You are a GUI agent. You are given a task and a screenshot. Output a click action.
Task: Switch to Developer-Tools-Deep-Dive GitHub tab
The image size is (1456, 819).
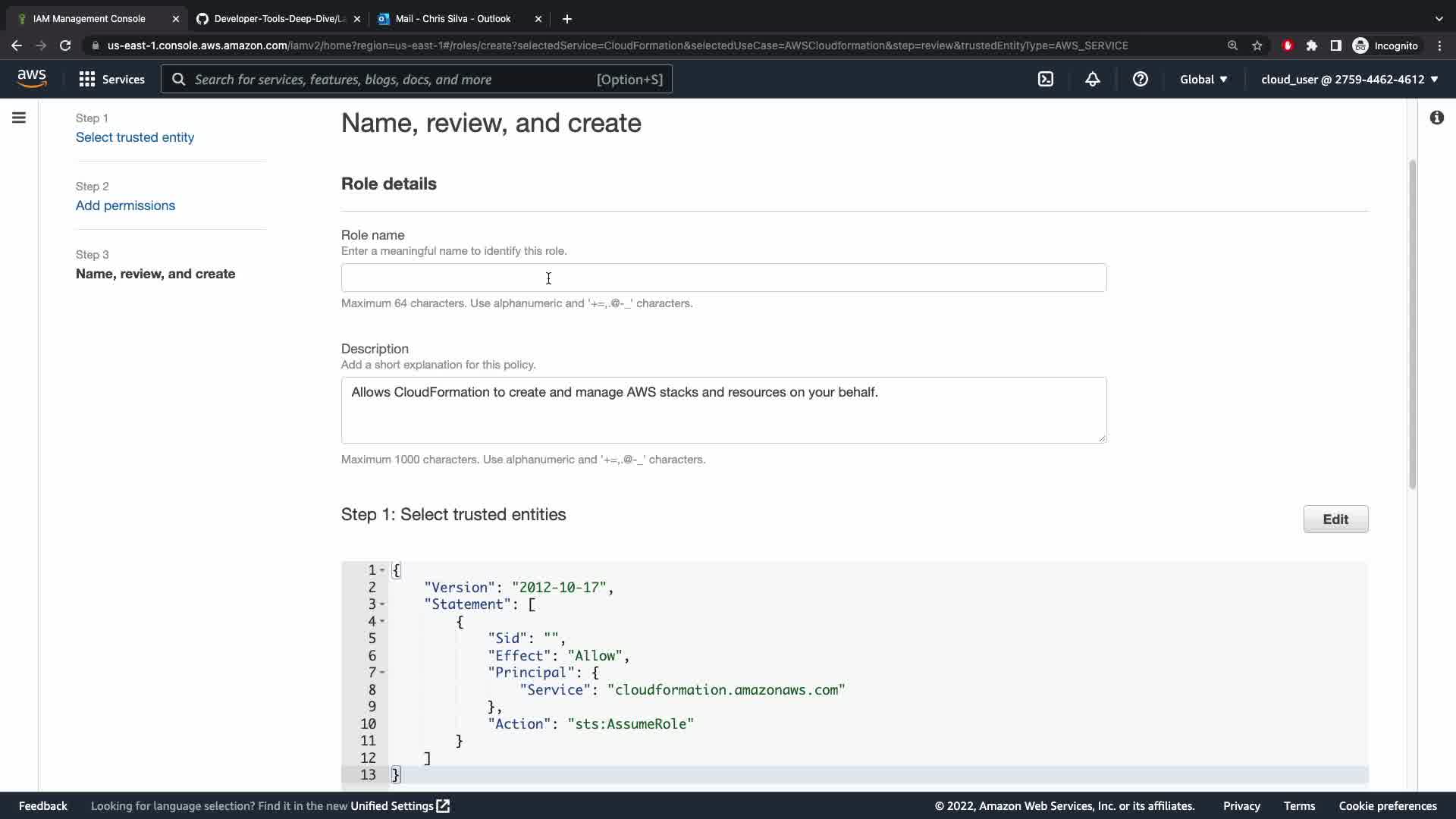point(278,18)
